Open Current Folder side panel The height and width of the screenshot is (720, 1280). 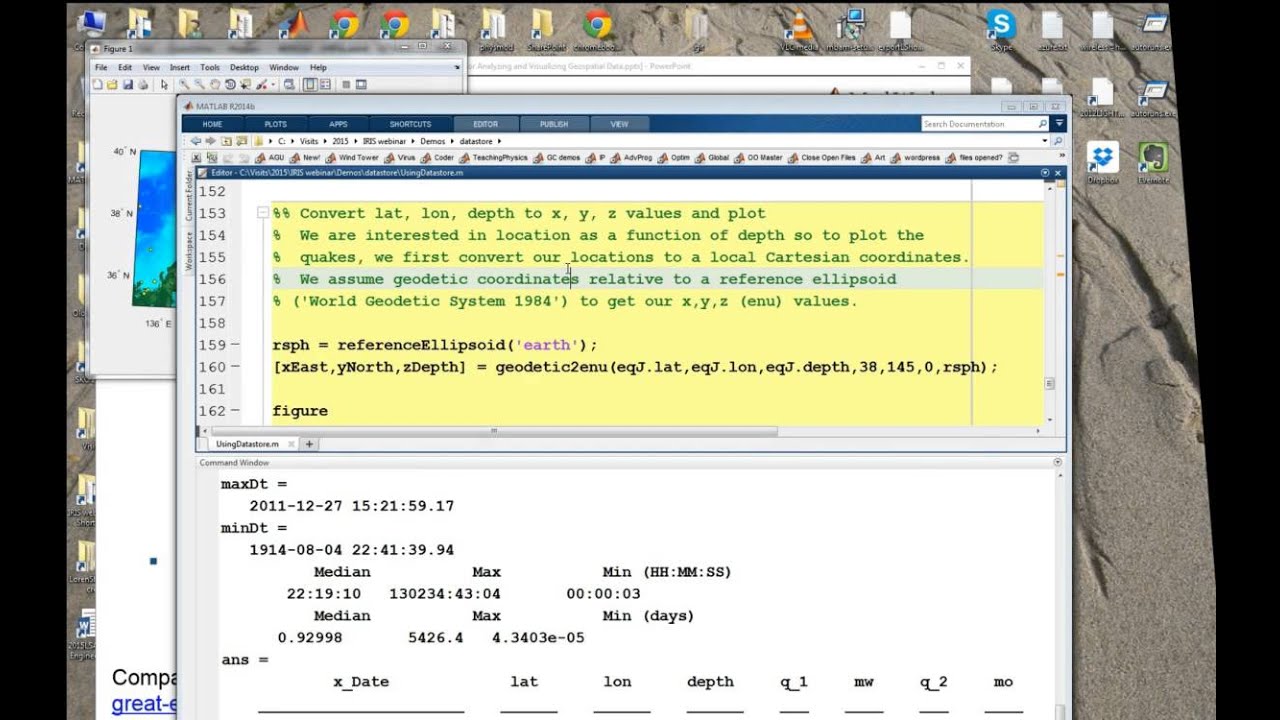[x=189, y=195]
